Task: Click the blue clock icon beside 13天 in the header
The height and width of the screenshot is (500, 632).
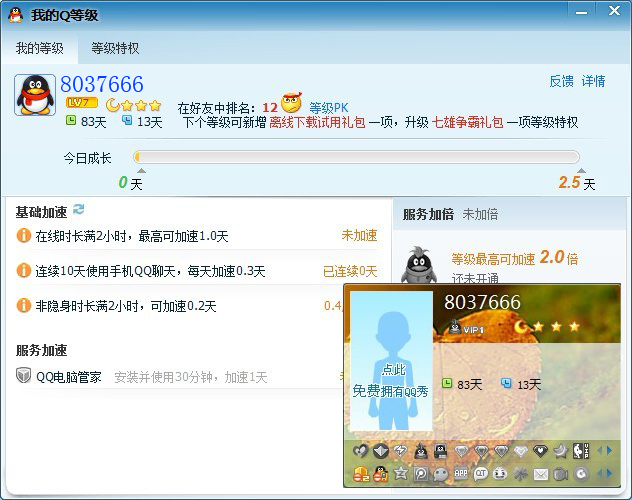Action: click(127, 120)
